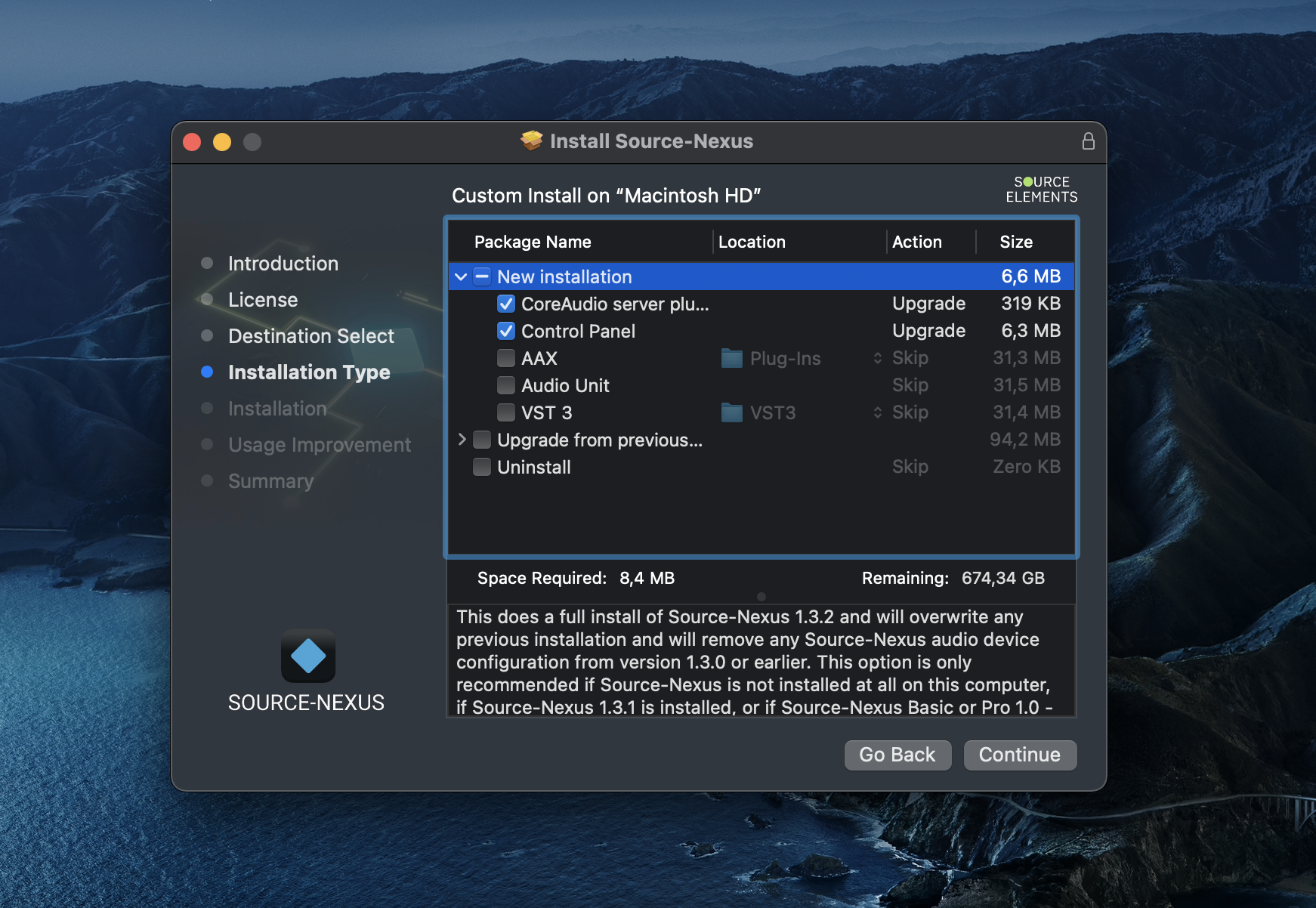Enable the AAX plug-in checkbox

point(506,358)
